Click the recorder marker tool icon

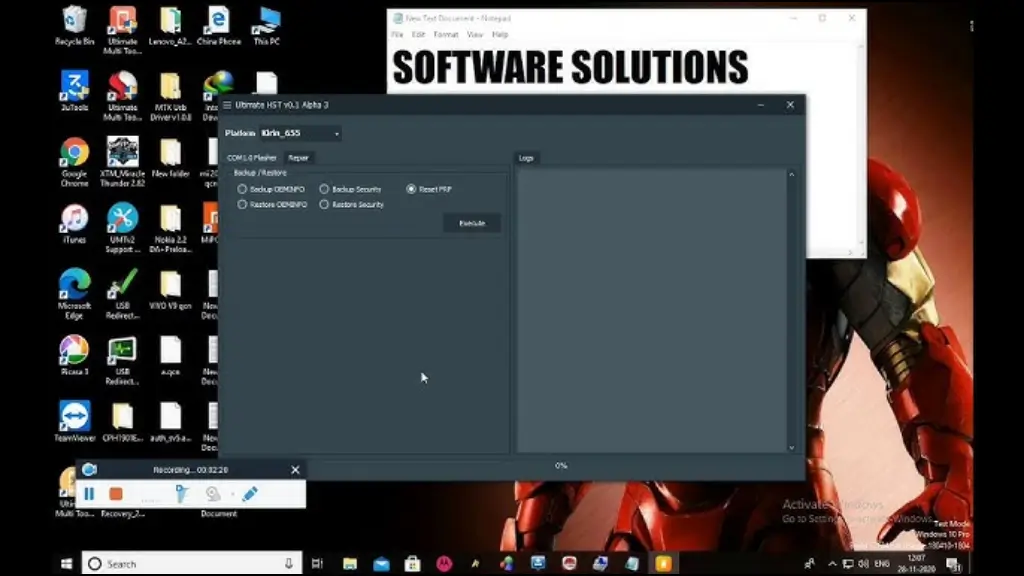[182, 494]
